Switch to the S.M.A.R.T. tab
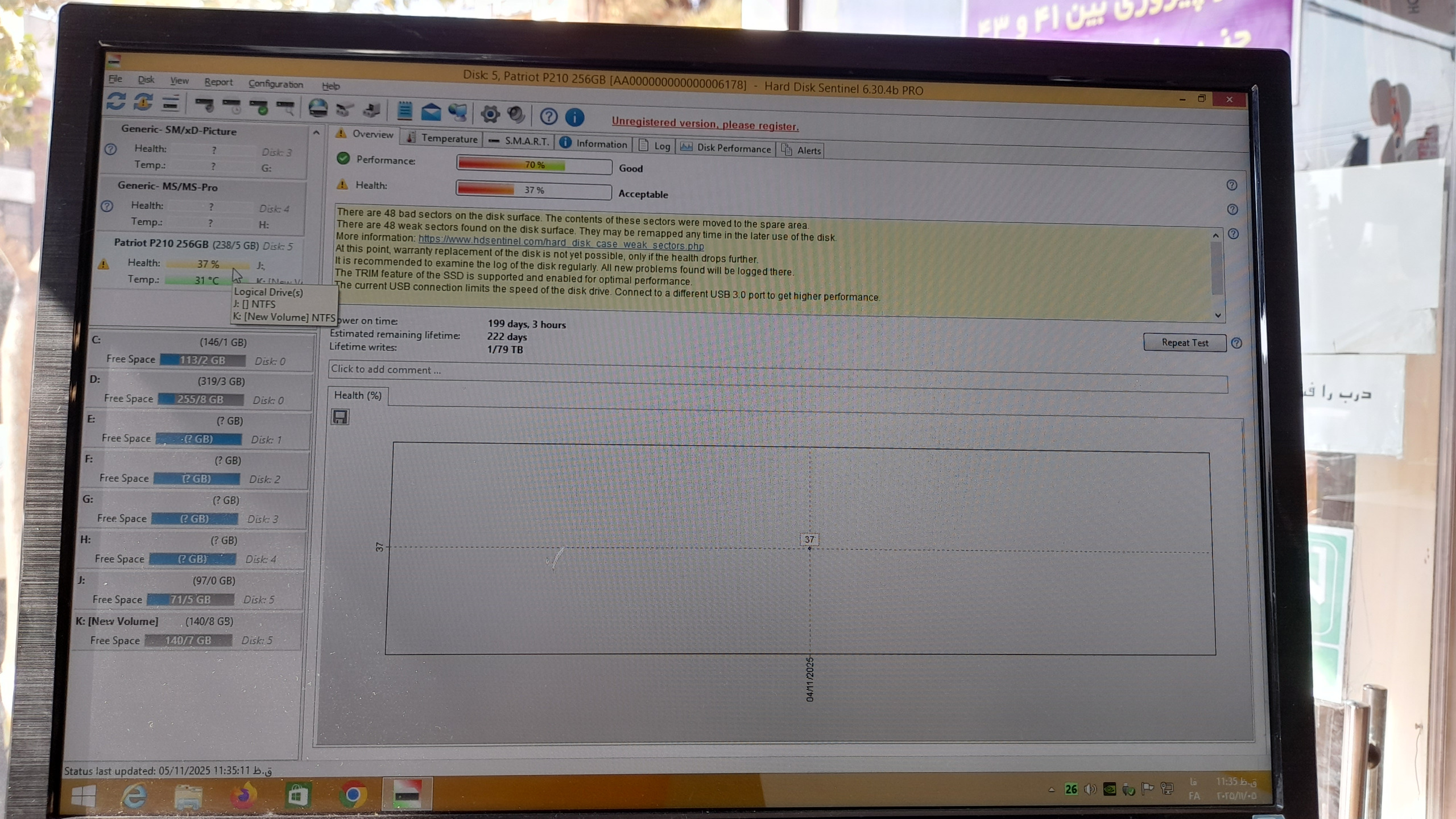1456x819 pixels. (520, 140)
